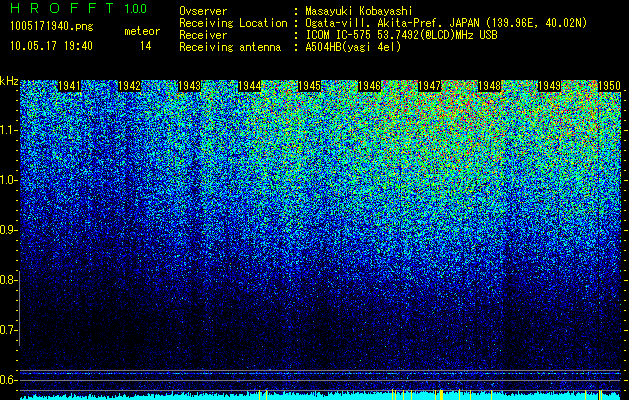Click the kHz axis unit label
Image resolution: width=629 pixels, height=400 pixels.
click(x=9, y=81)
